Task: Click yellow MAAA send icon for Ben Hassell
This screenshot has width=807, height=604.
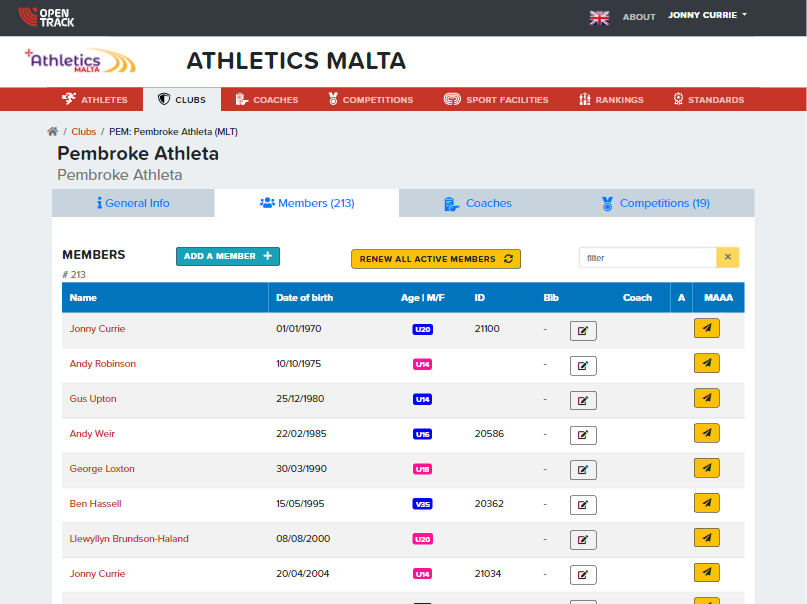Action: 707,503
